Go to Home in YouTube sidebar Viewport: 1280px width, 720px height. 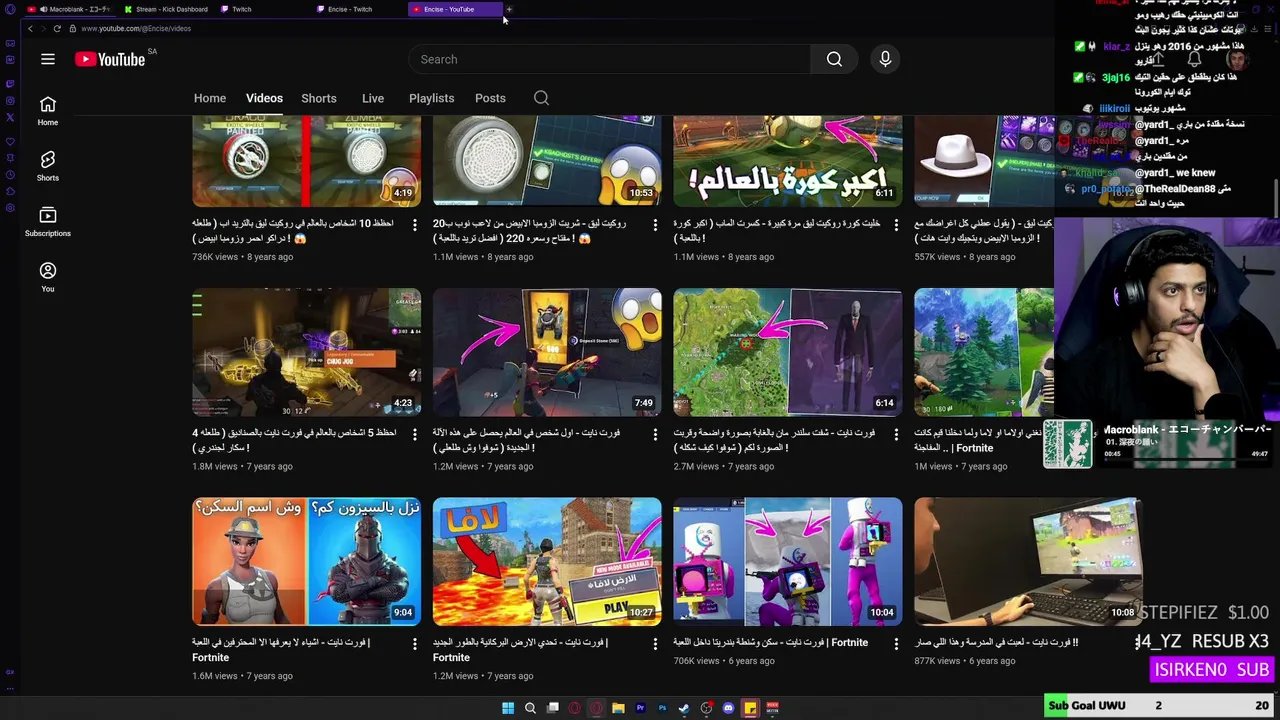pos(48,111)
